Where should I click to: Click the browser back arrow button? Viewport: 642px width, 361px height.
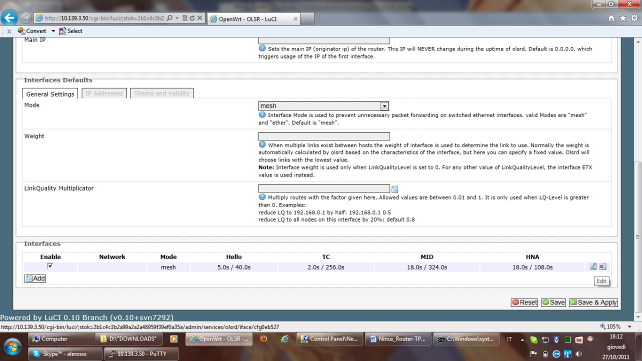tap(9, 18)
